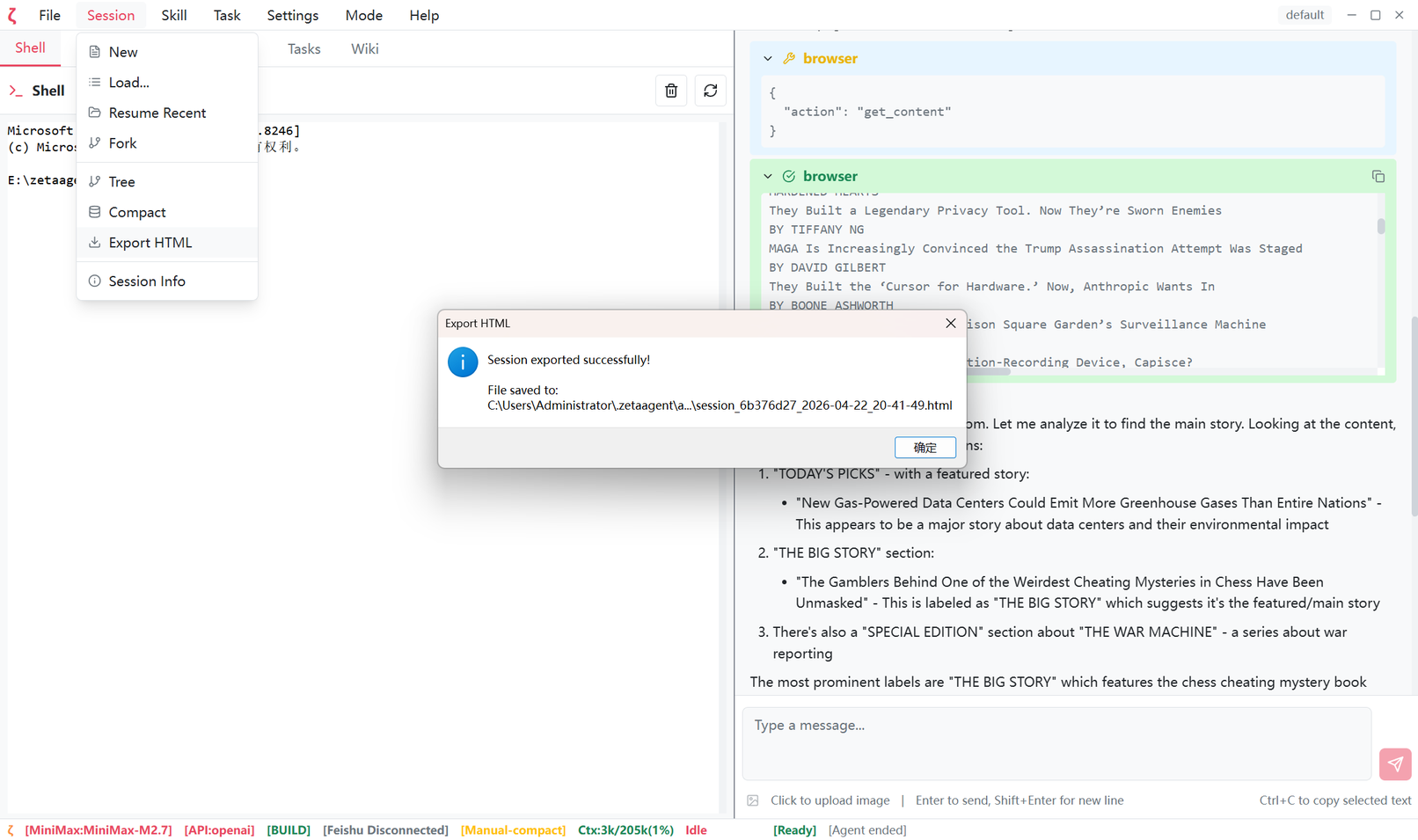
Task: Open Resume Recent session option
Action: coord(157,113)
